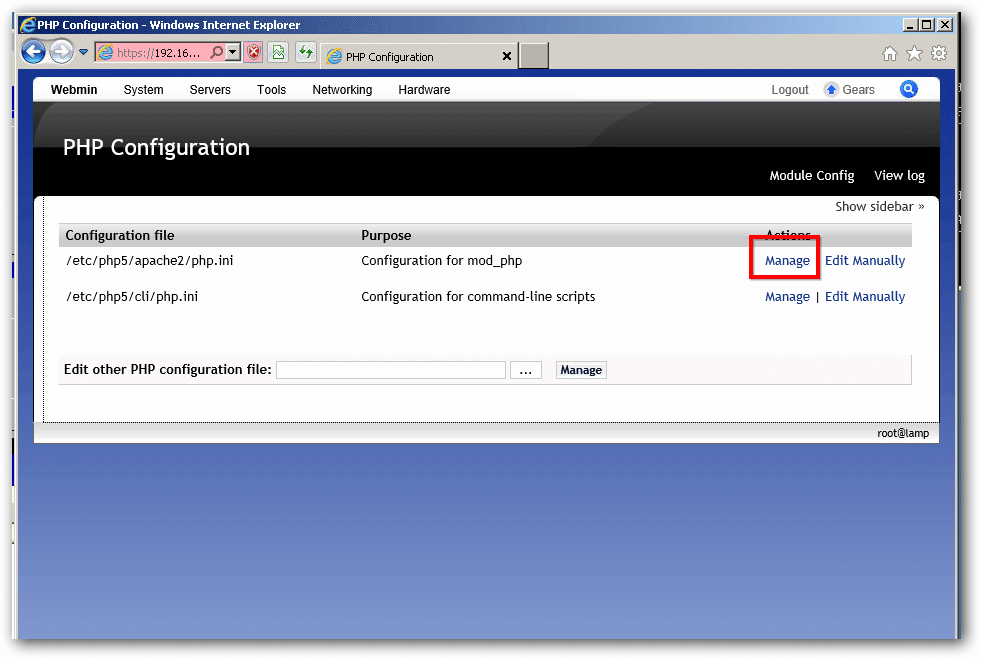
Task: Click the browser Back arrow button
Action: 33,52
